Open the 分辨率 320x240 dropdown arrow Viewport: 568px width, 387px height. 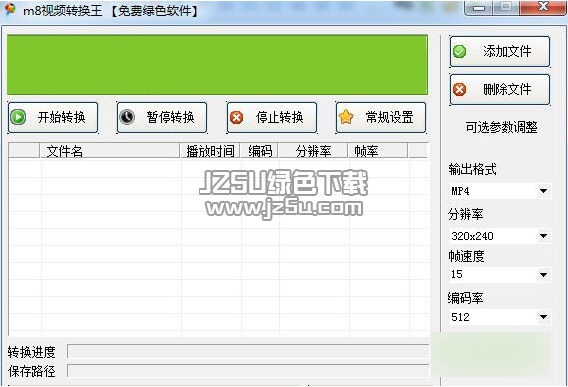[x=543, y=236]
